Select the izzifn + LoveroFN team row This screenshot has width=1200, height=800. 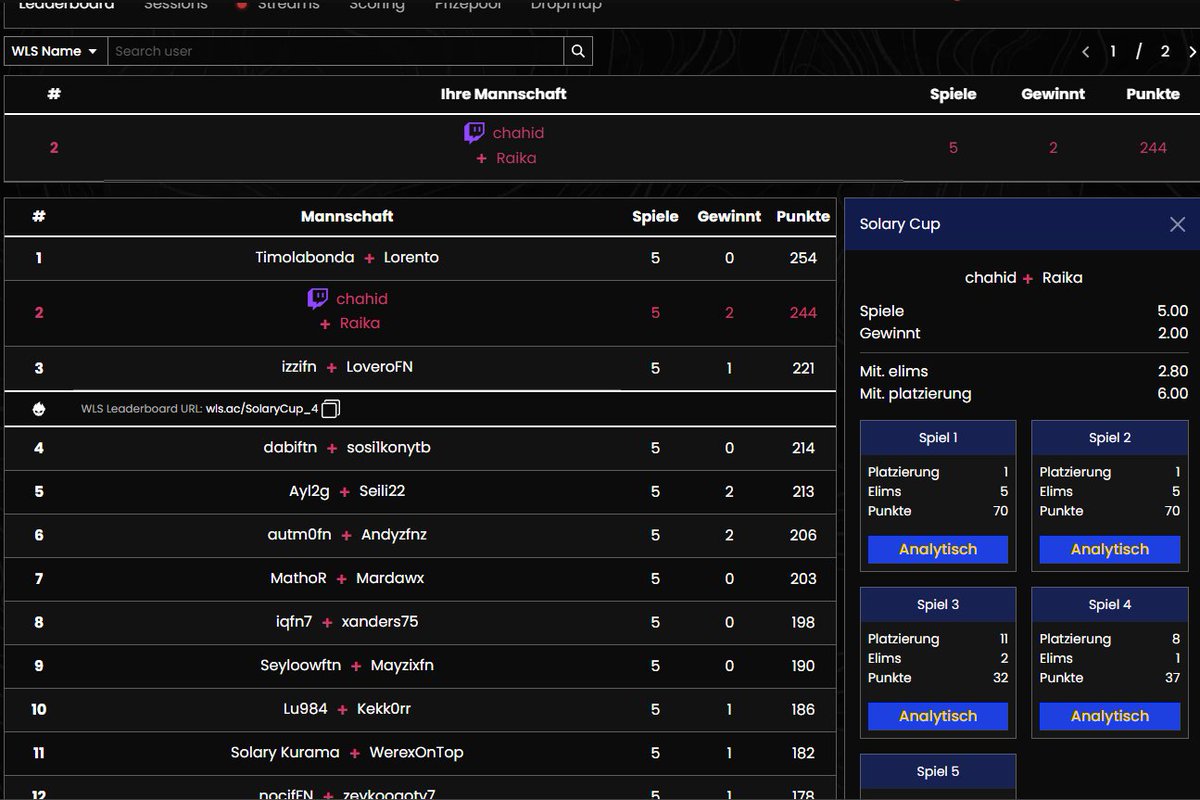pos(420,367)
